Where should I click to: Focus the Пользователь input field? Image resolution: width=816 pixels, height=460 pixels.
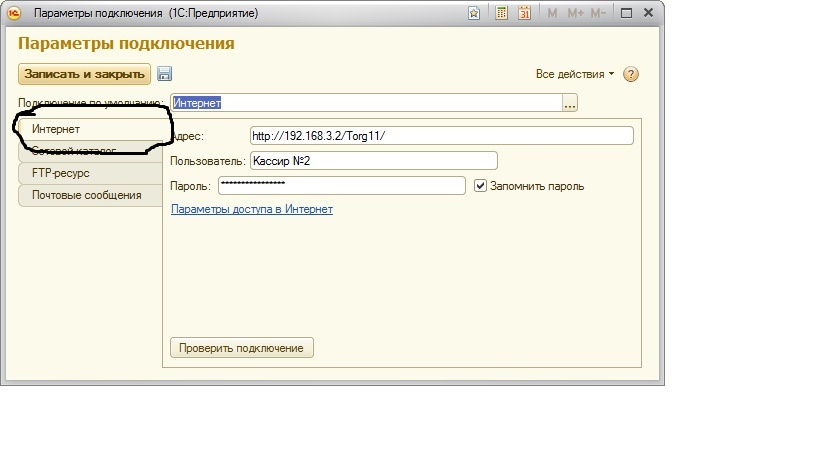(x=372, y=161)
